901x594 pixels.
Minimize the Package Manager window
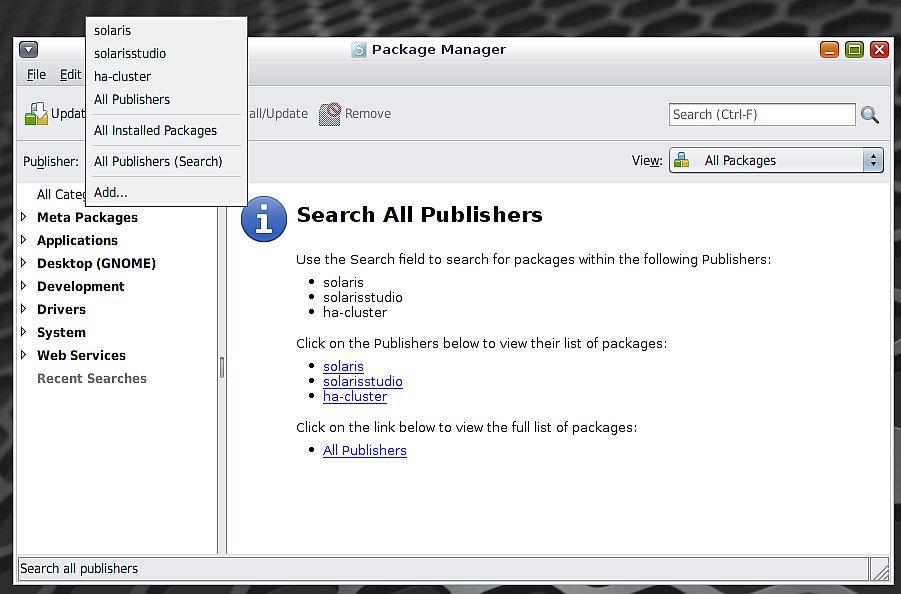pos(829,49)
